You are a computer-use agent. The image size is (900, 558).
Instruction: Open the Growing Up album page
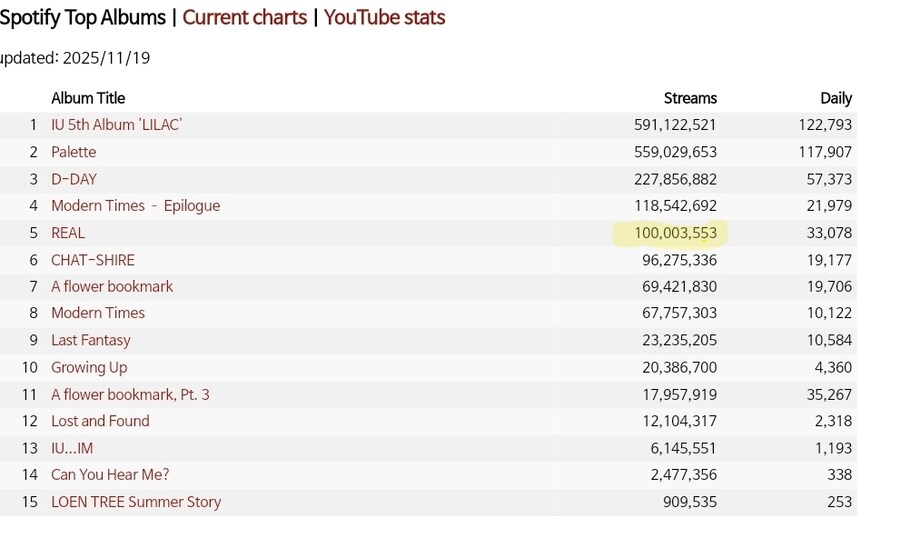click(89, 367)
